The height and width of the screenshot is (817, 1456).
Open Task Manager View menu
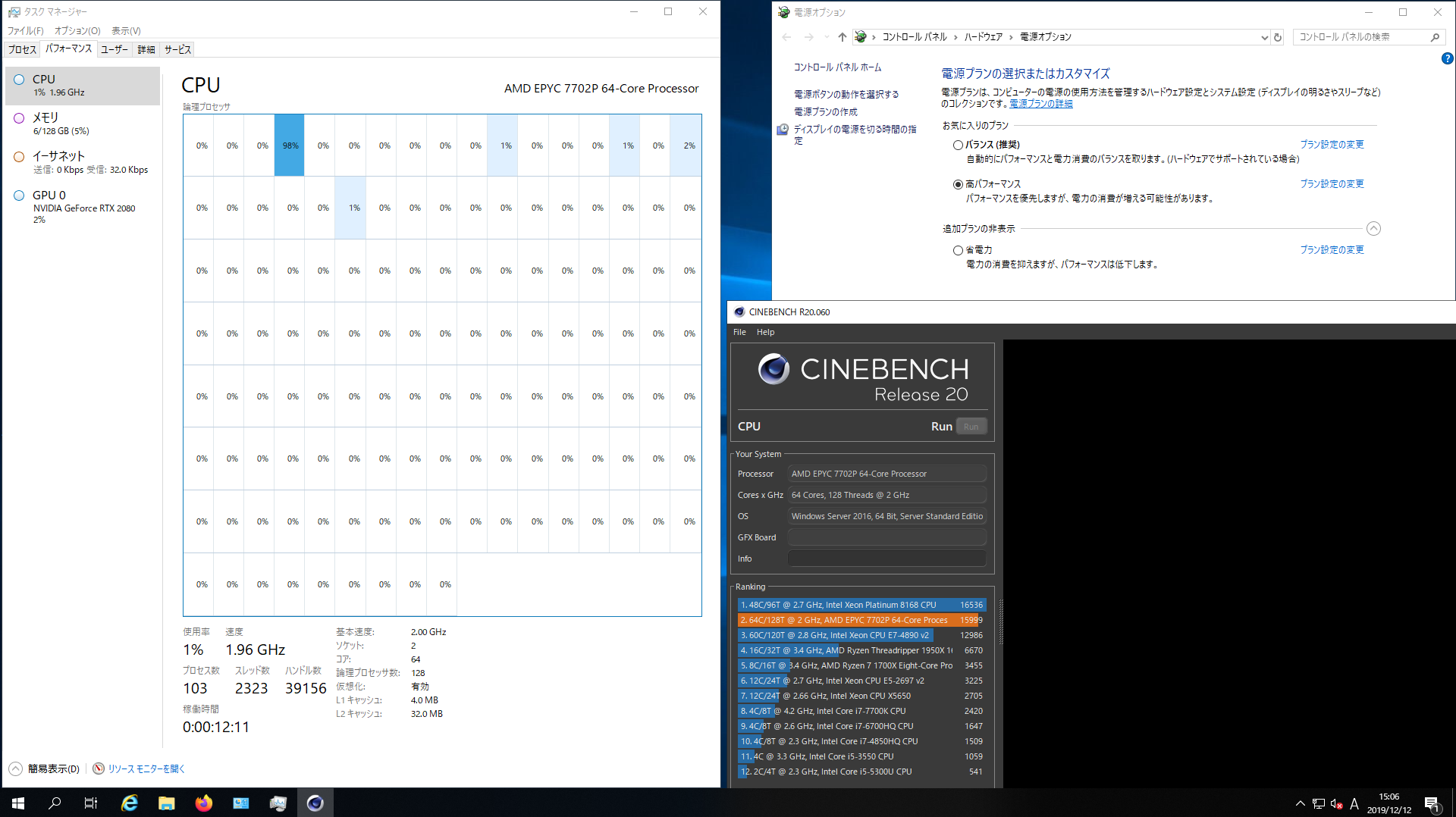126,31
